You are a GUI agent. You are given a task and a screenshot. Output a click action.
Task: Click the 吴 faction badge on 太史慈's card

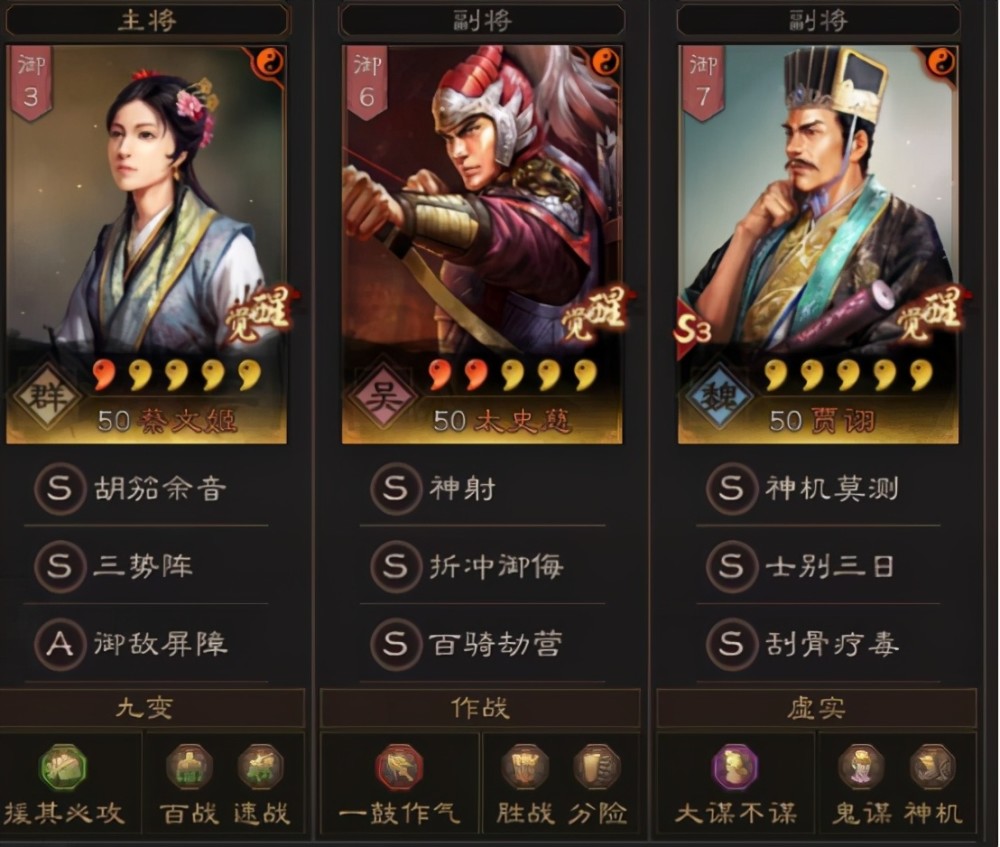(x=383, y=397)
